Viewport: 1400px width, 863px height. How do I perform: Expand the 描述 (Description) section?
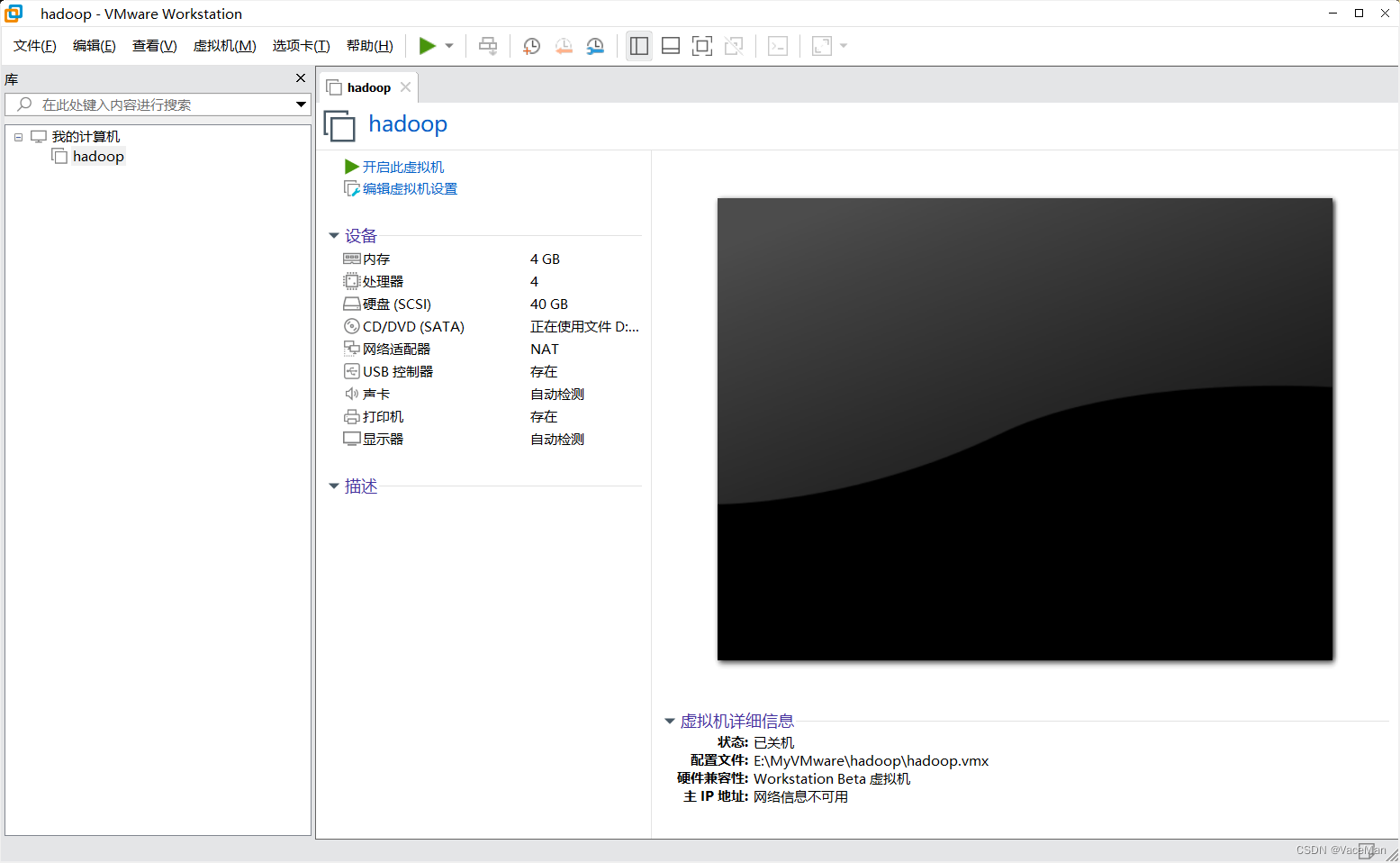click(334, 486)
